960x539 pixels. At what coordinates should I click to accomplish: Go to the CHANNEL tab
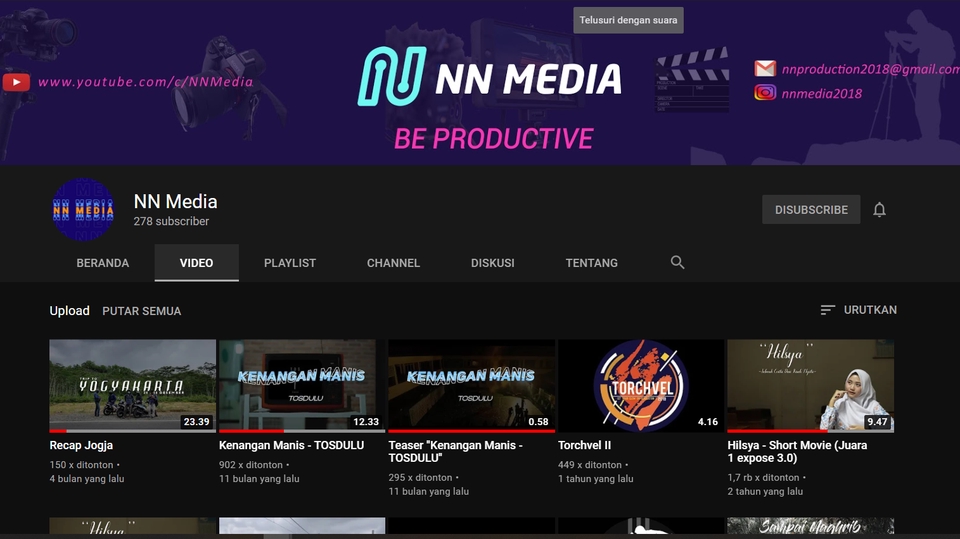click(x=393, y=263)
